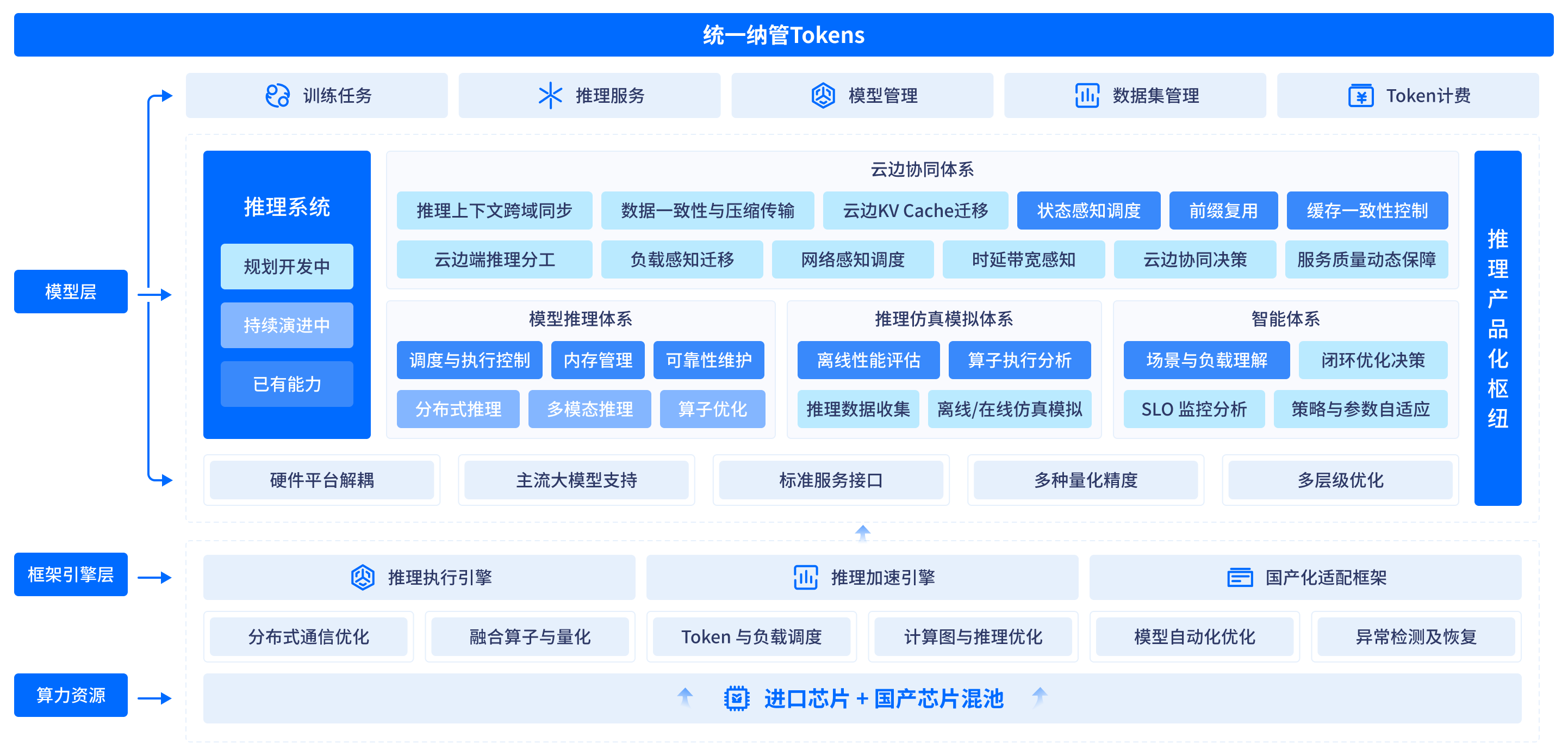Click the 训练任务 icon
Screen dimensions: 1568x755
click(x=278, y=96)
